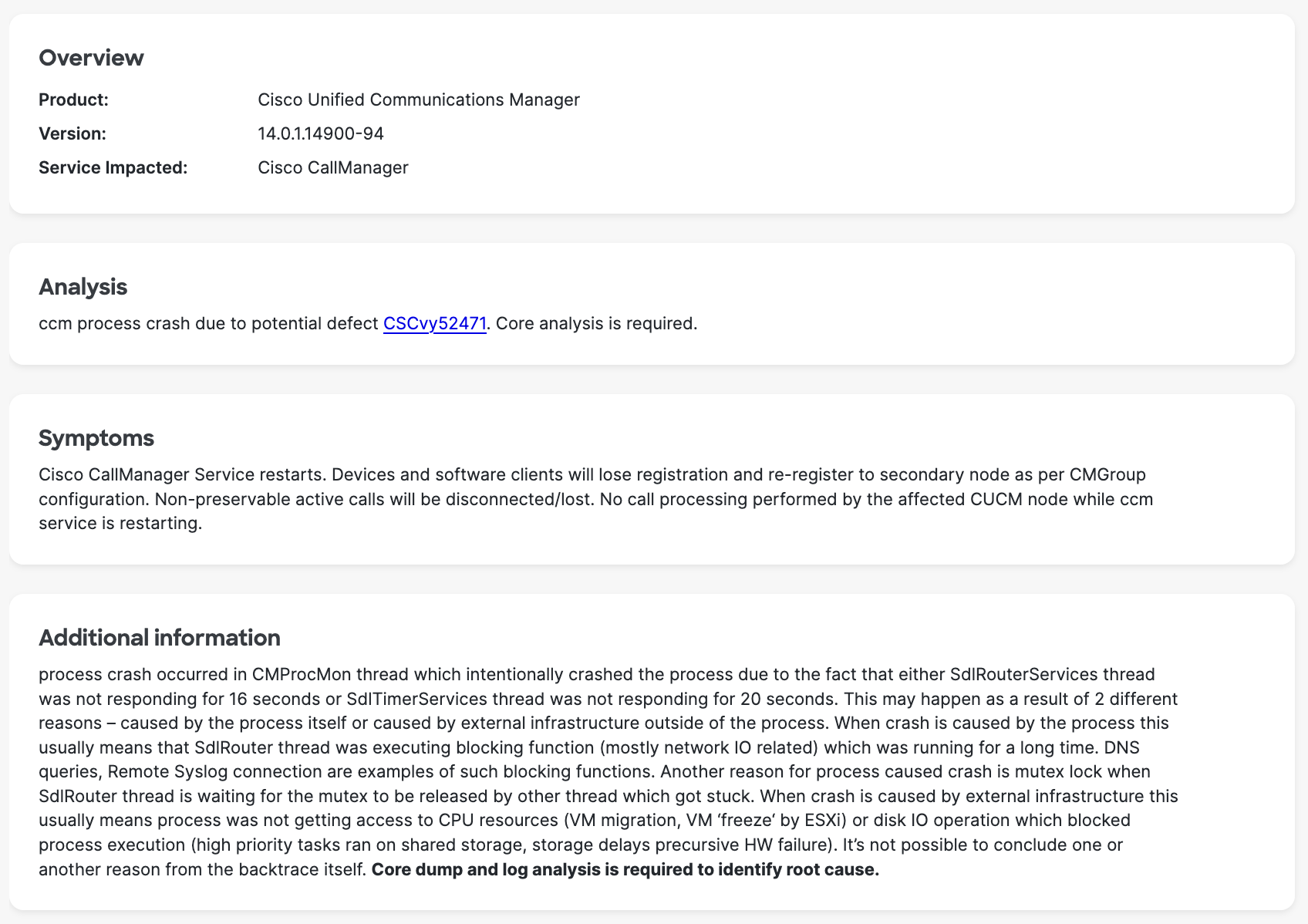The height and width of the screenshot is (924, 1308).
Task: Click 'service is restarting' text in Symptoms
Action: pyautogui.click(x=120, y=524)
